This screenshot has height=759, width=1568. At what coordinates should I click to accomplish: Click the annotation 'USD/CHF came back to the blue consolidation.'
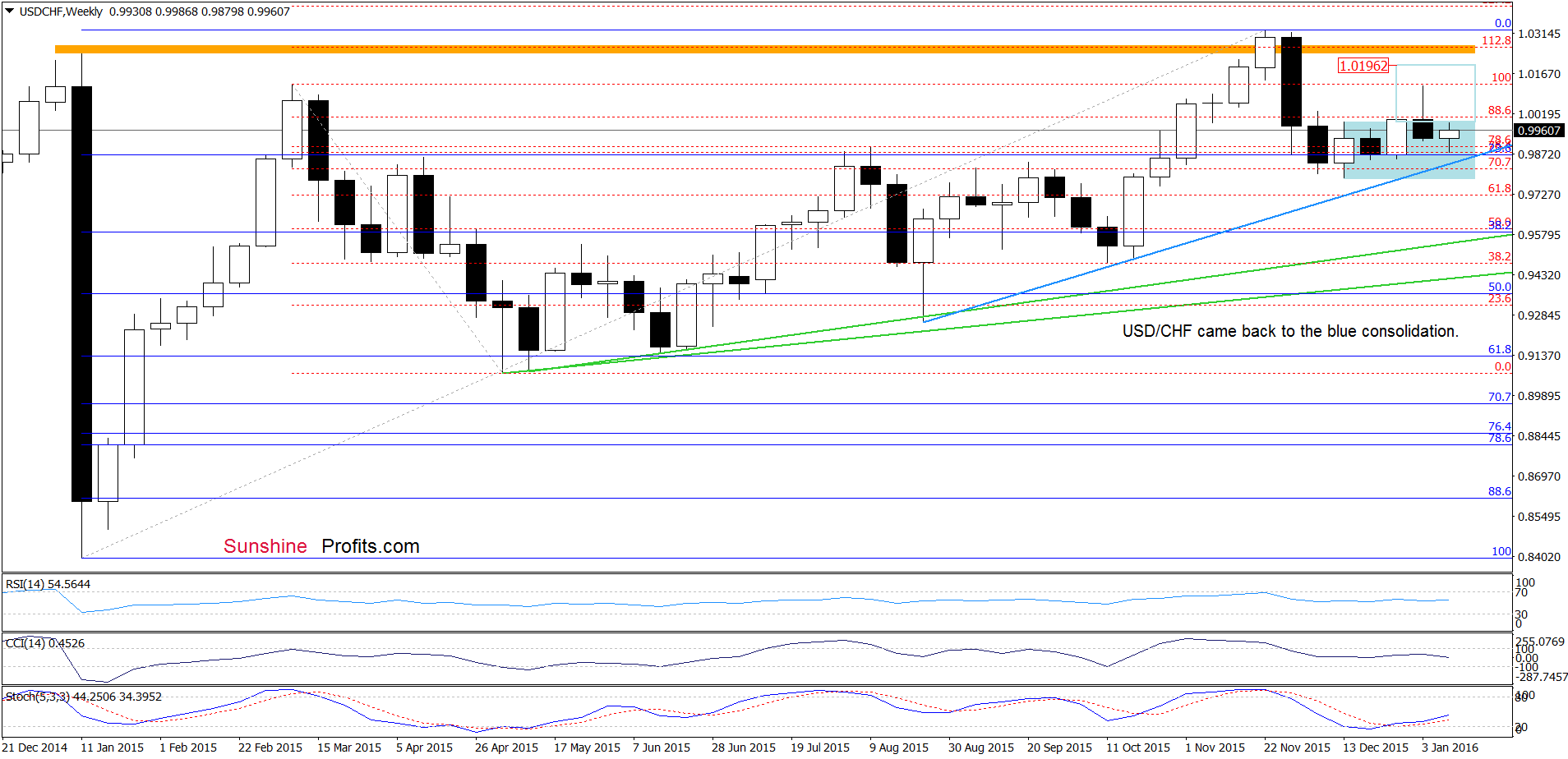[x=1290, y=331]
